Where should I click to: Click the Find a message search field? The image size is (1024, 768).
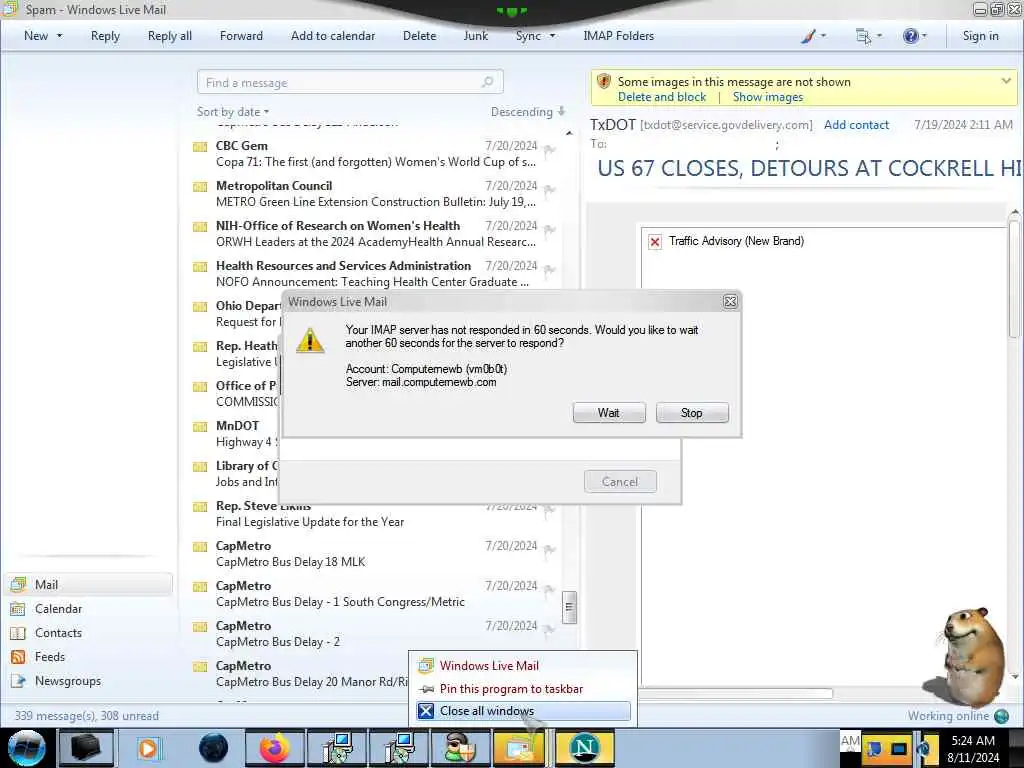pos(350,82)
